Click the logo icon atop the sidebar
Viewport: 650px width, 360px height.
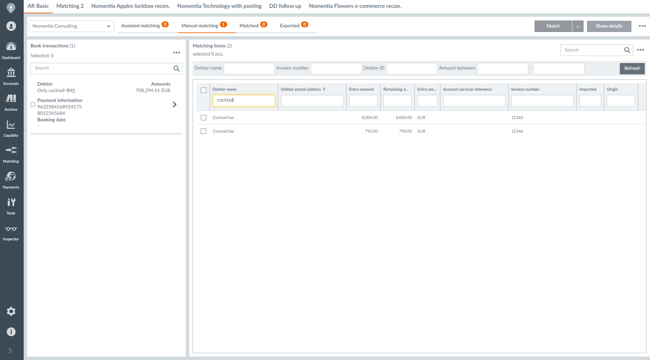(x=11, y=8)
